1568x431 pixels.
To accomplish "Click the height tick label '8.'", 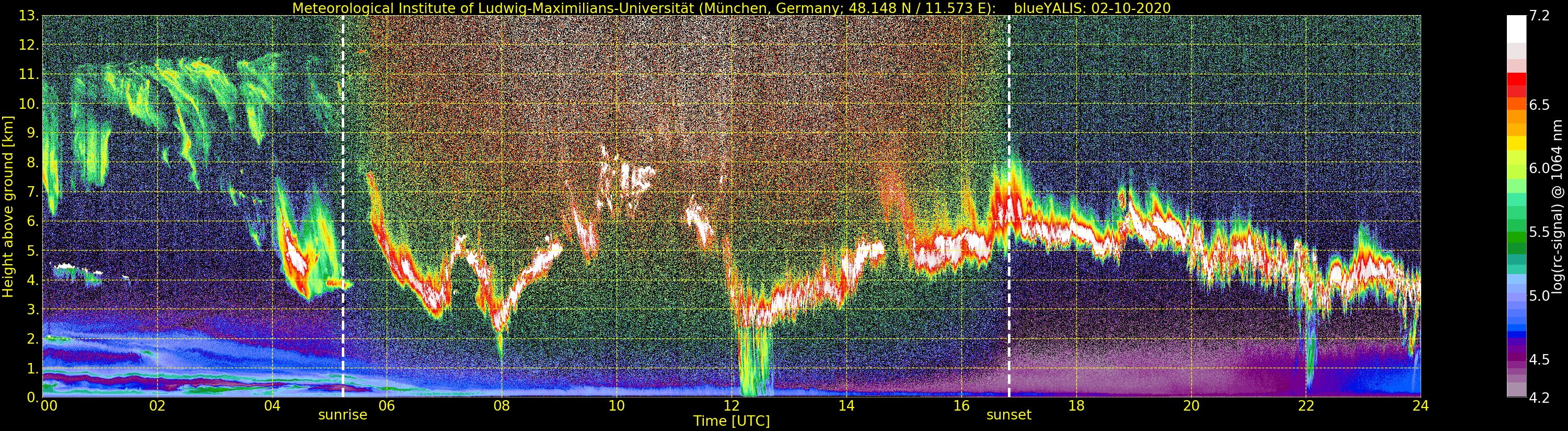I will click(x=32, y=162).
